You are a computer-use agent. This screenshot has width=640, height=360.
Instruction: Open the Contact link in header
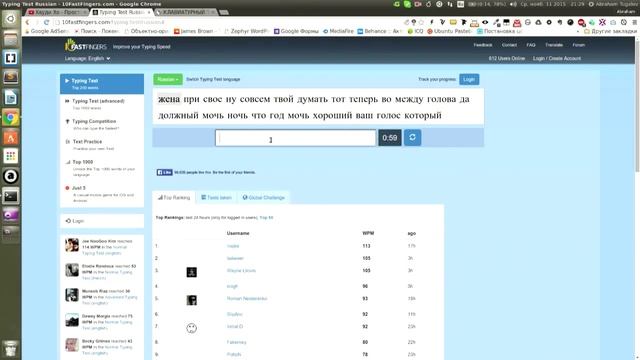(509, 45)
